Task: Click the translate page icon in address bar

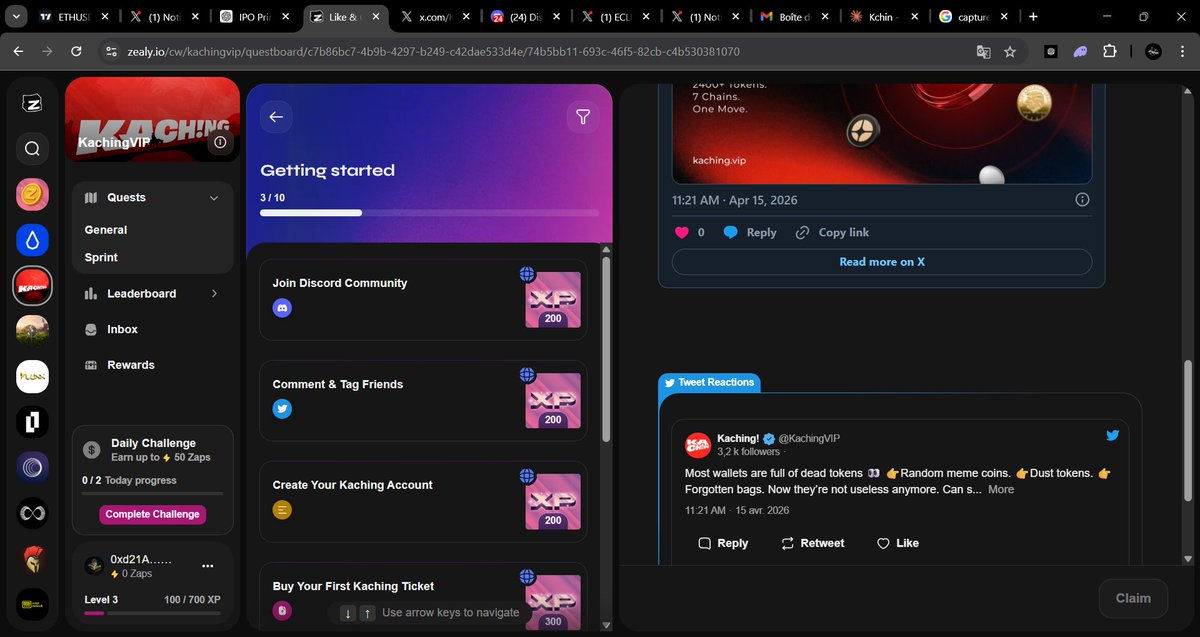Action: [x=984, y=52]
